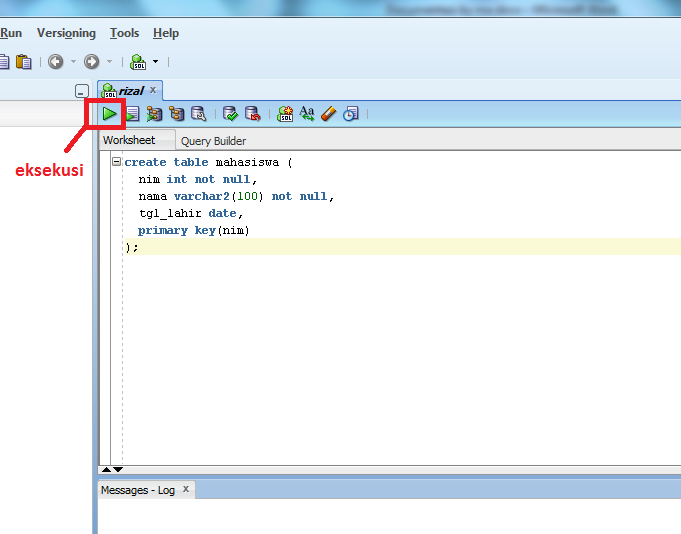Run the statement with green play icon
681x534 pixels.
pos(109,114)
